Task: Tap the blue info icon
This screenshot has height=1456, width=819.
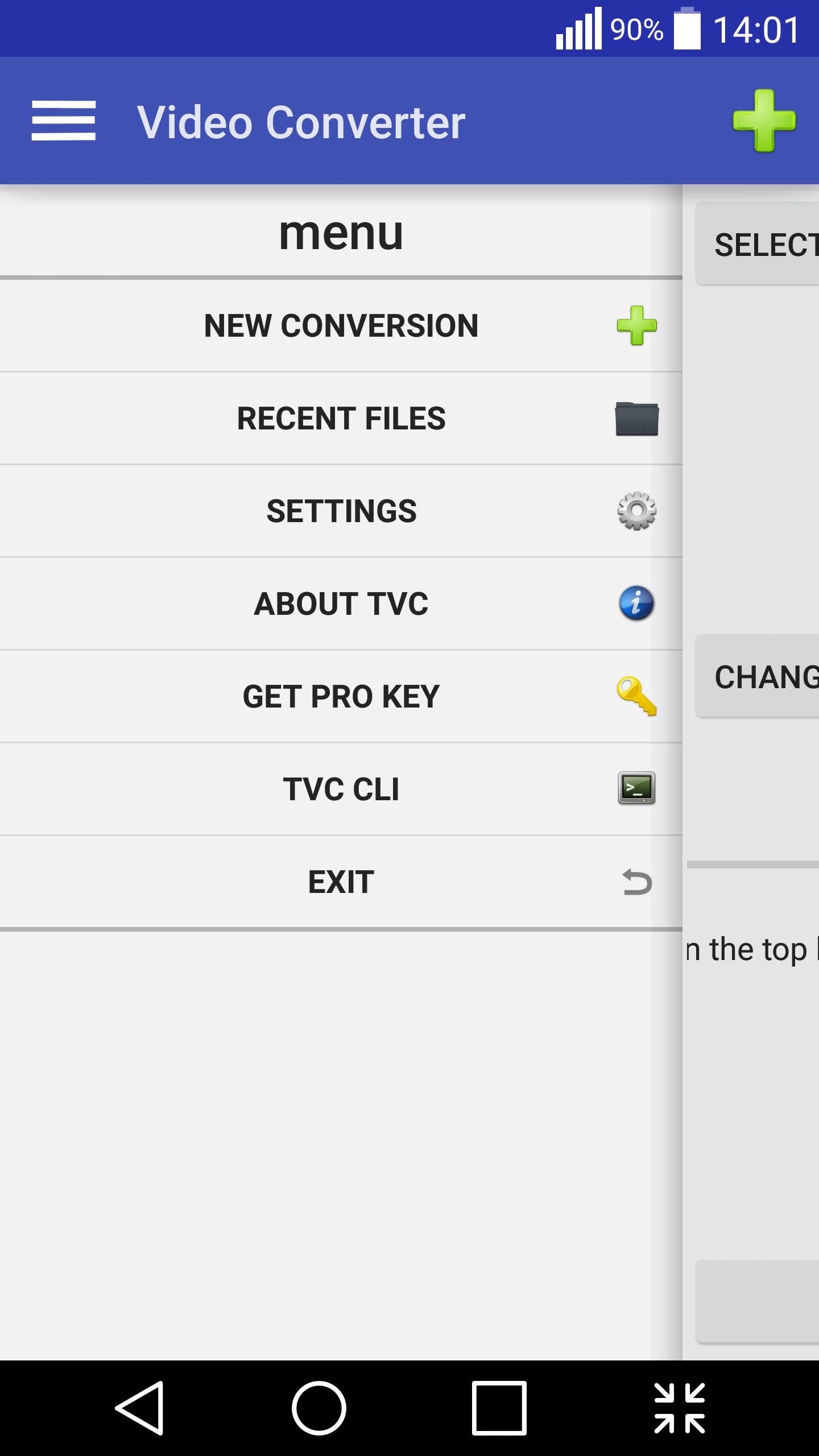Action: 637,603
